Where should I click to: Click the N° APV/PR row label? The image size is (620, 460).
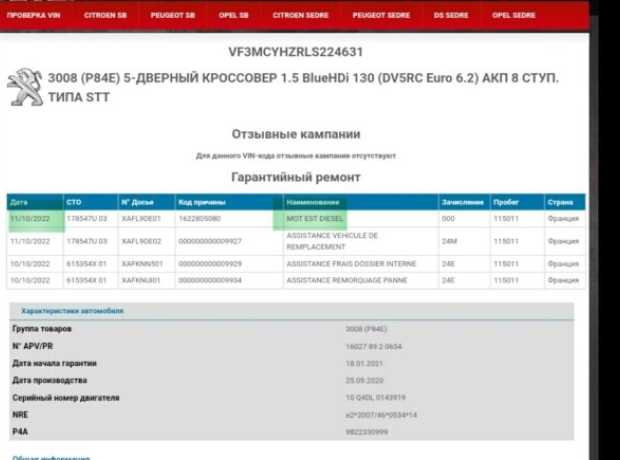[32, 346]
